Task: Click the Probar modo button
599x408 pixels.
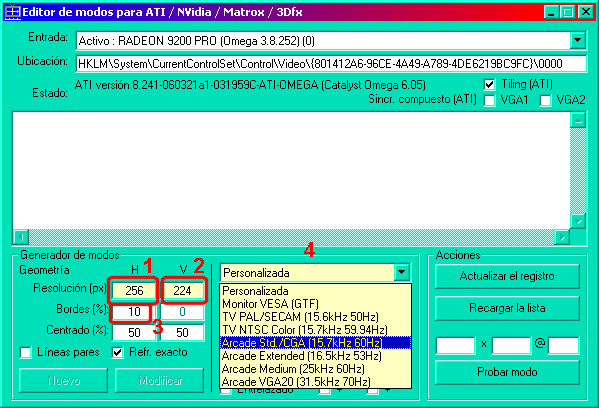Action: click(507, 372)
